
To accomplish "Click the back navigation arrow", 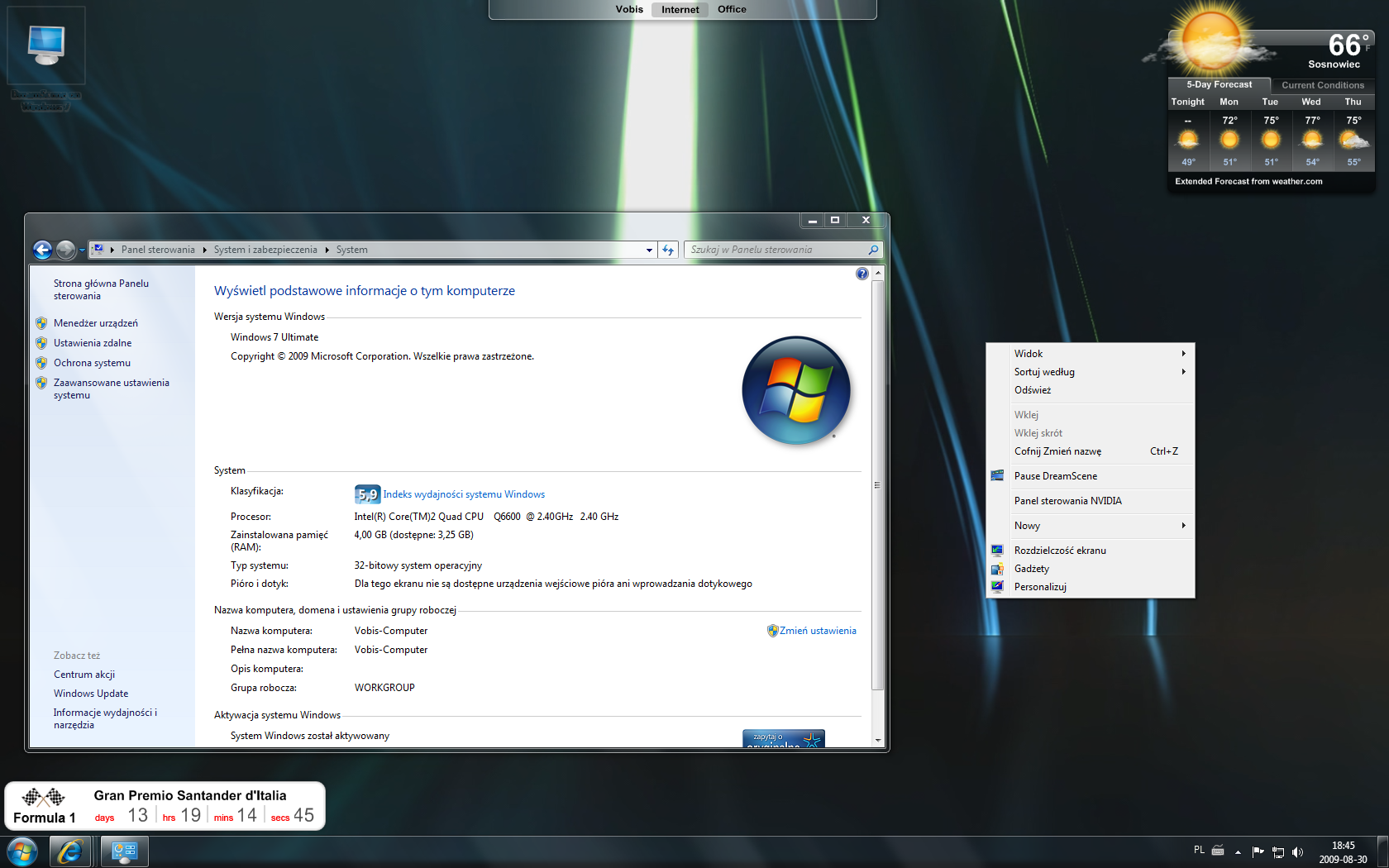I will (43, 250).
